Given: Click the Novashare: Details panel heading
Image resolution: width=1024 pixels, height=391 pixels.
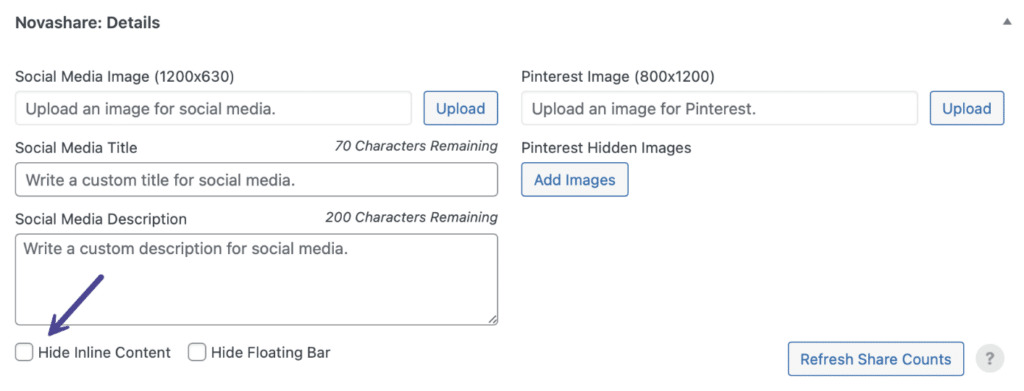Looking at the screenshot, I should click(88, 23).
